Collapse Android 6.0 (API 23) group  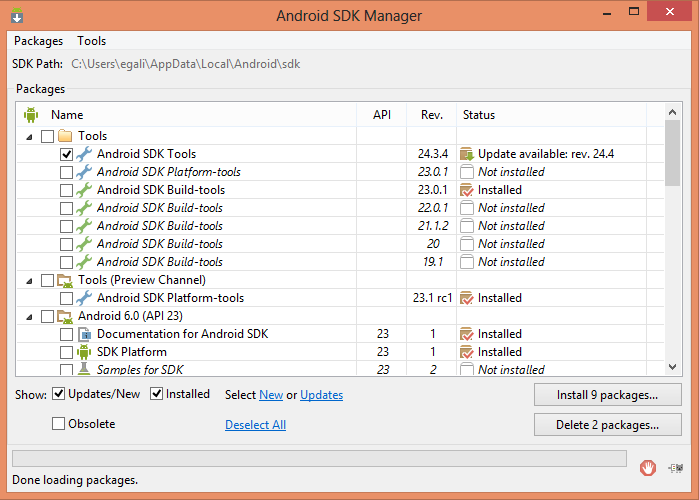[29, 317]
